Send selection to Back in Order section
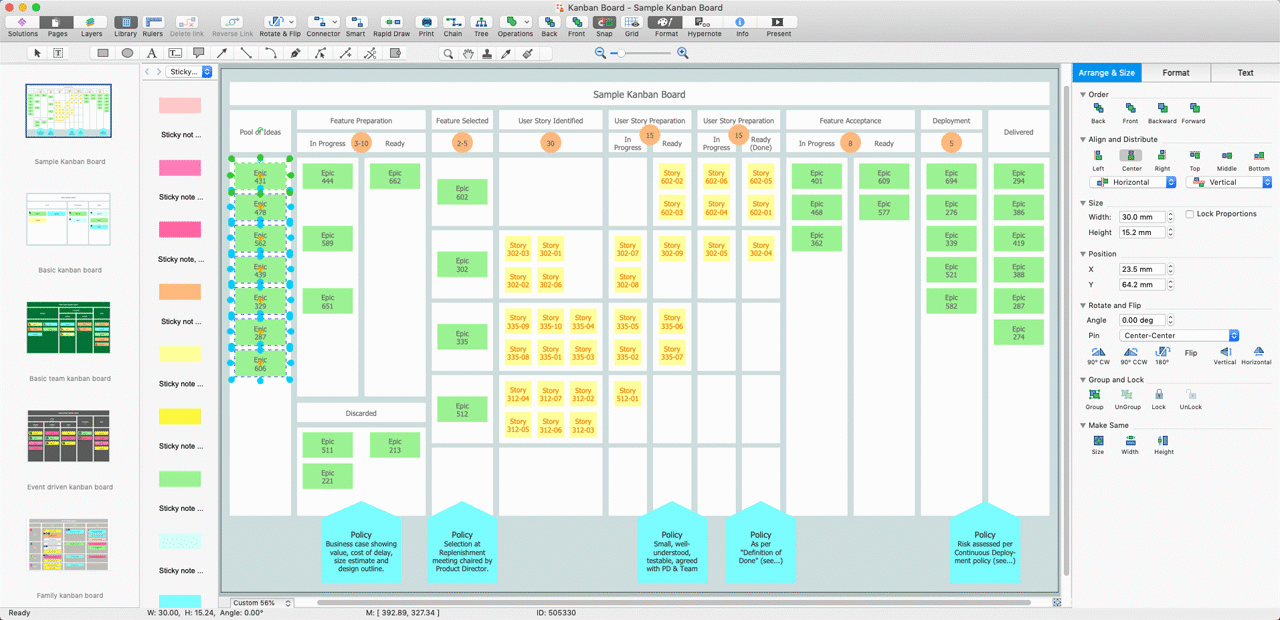 1099,107
